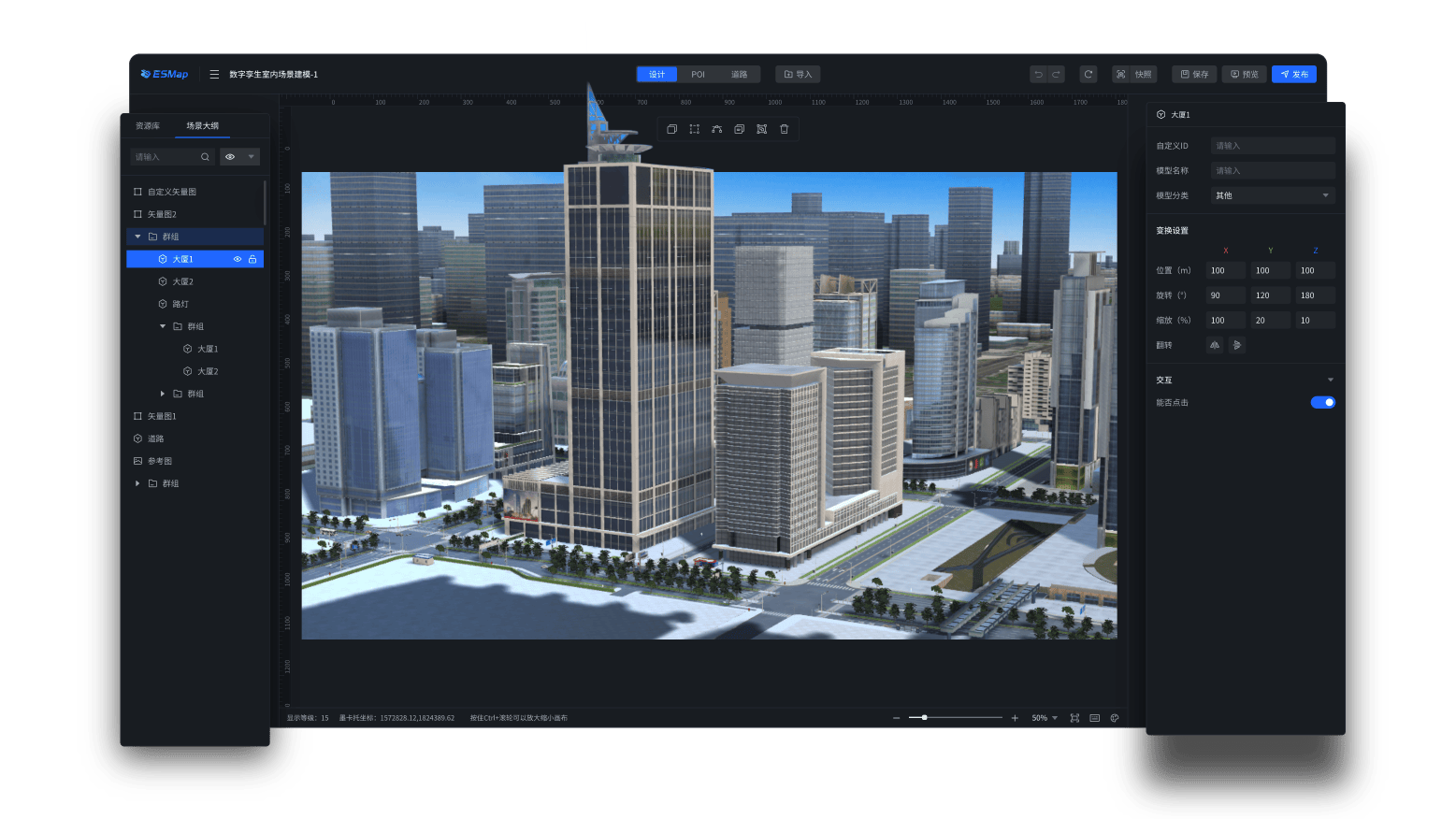1456x819 pixels.
Task: Toggle the lock icon on 大厦1 row
Action: (x=252, y=259)
